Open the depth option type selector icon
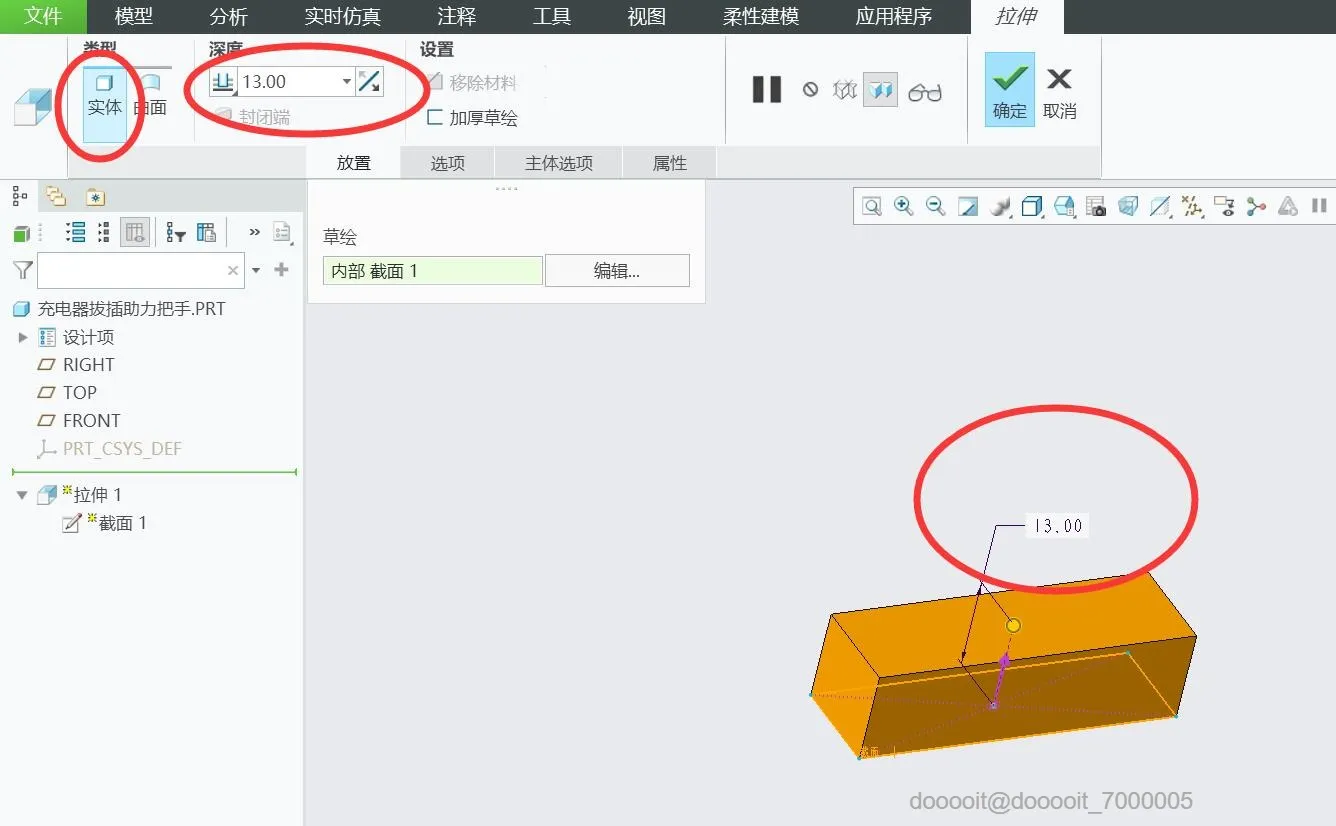This screenshot has height=826, width=1336. (223, 82)
